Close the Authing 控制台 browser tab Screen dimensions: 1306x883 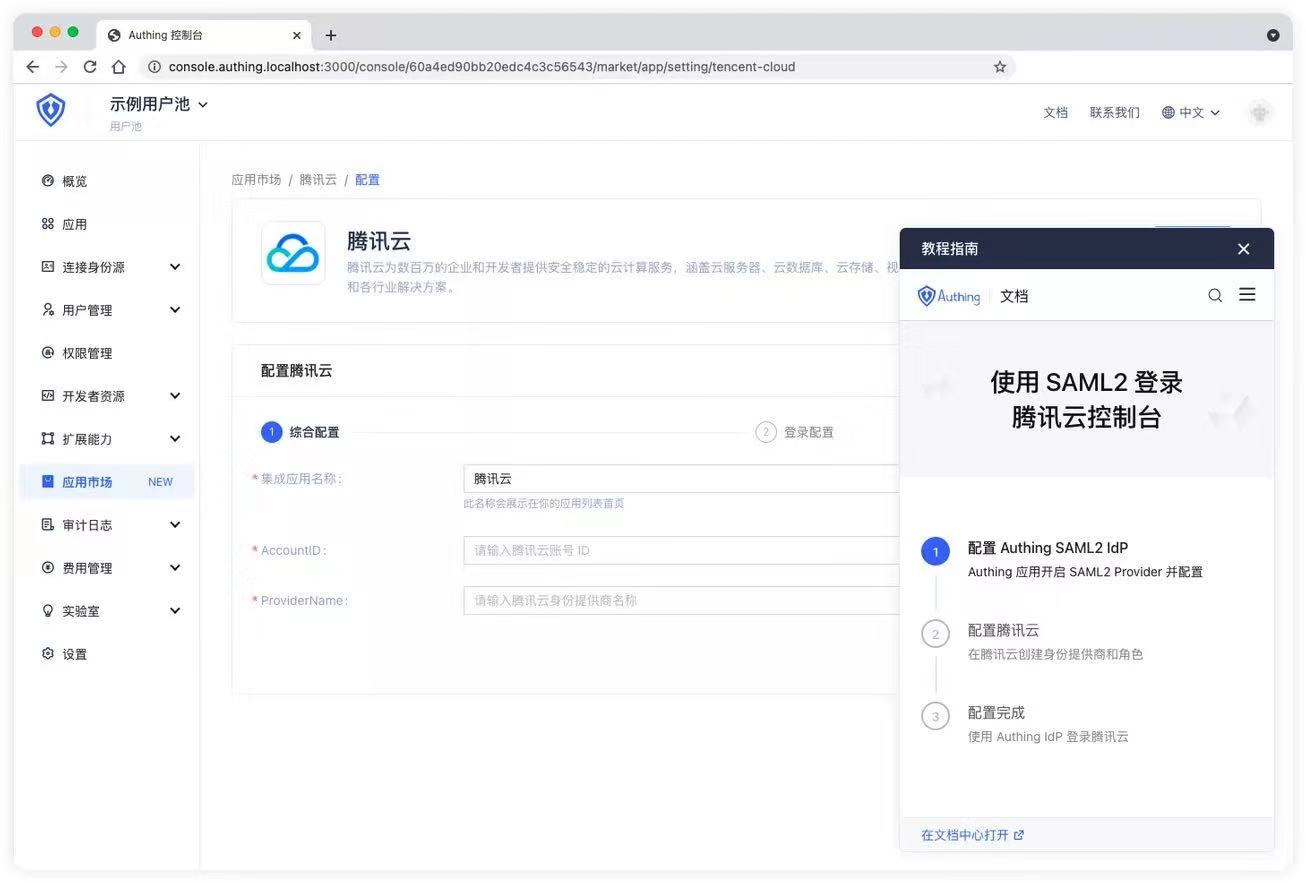[x=297, y=35]
